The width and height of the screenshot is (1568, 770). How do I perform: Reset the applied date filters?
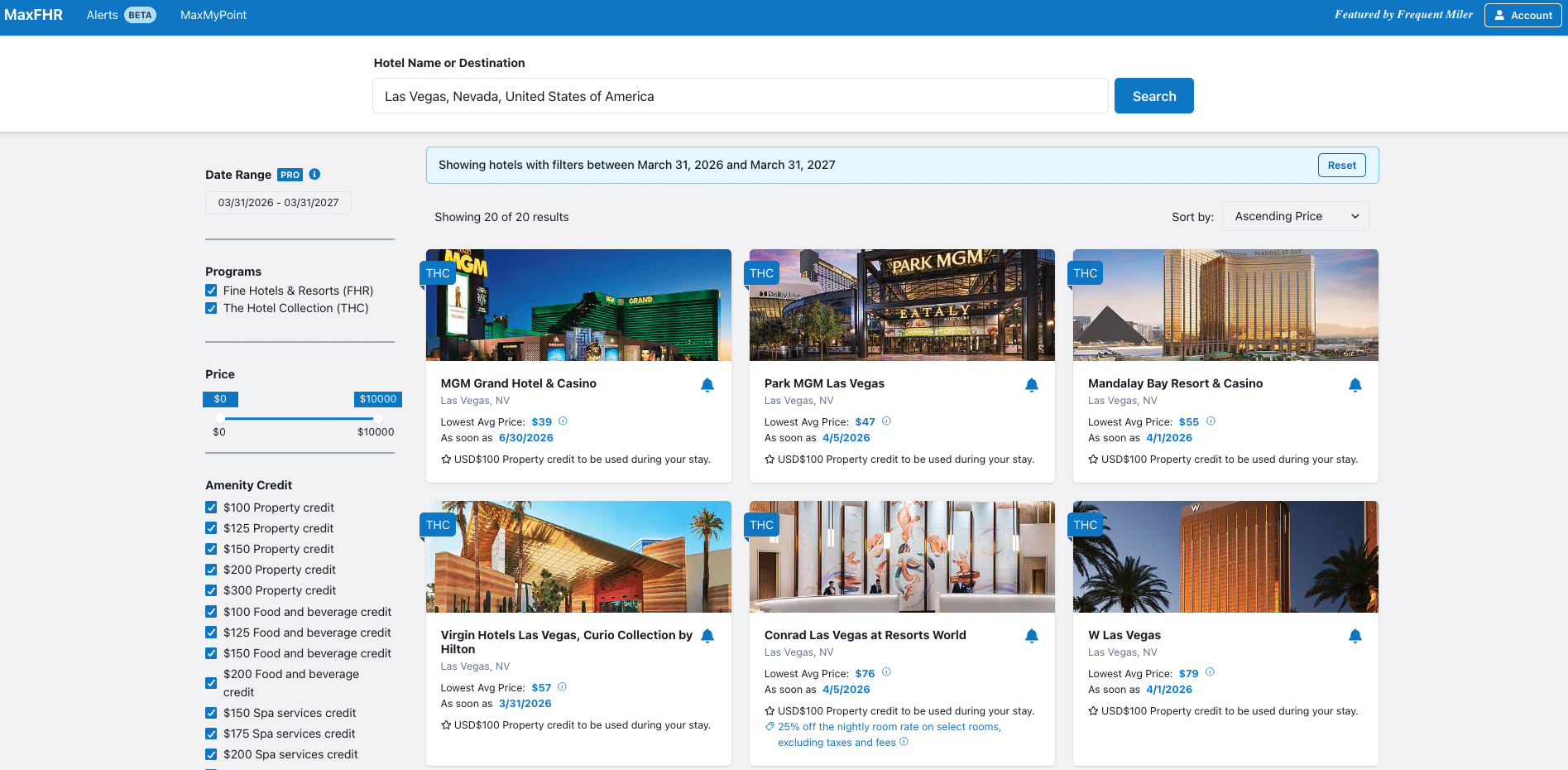click(1341, 165)
